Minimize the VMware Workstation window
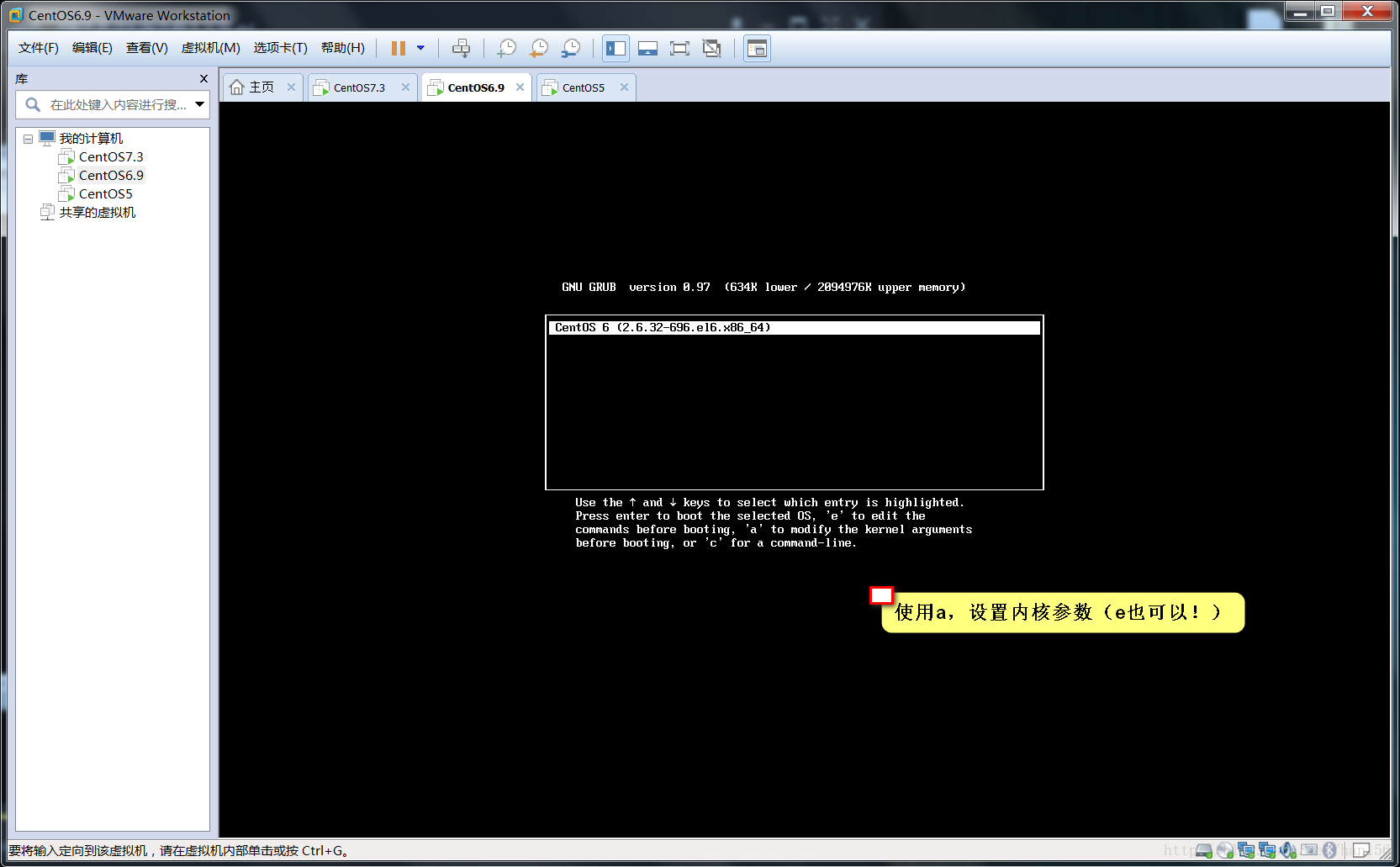 pyautogui.click(x=1299, y=12)
